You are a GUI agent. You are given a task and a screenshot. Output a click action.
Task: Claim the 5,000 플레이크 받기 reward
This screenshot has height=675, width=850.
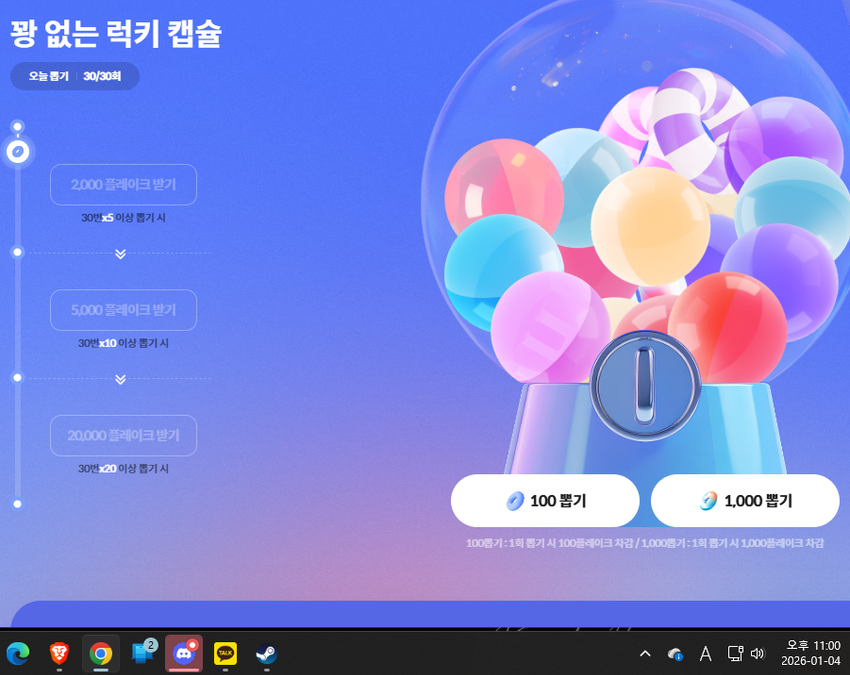coord(123,310)
